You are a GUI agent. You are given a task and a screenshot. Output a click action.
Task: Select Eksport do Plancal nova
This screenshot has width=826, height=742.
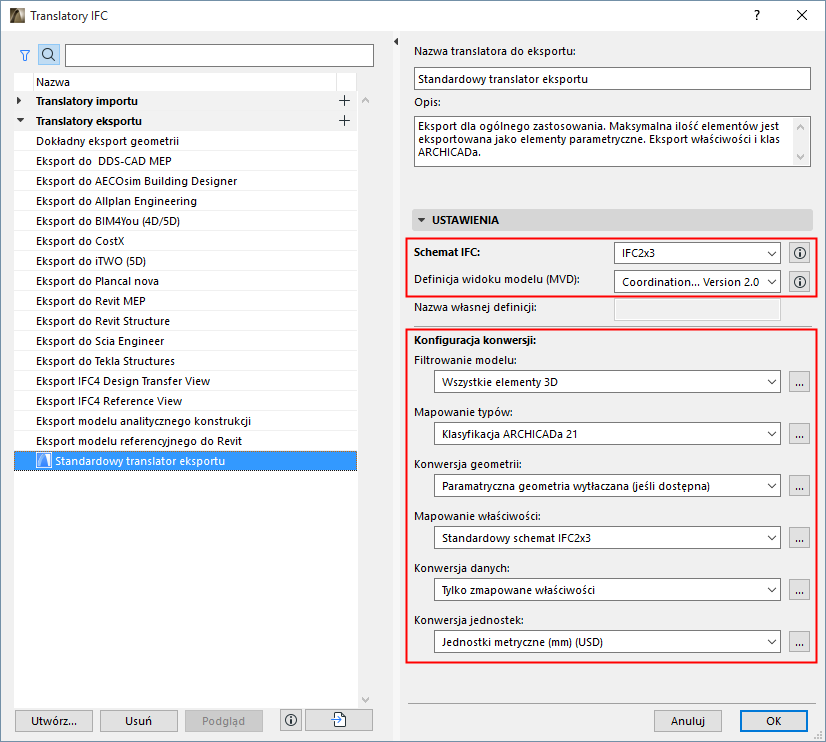[185, 281]
